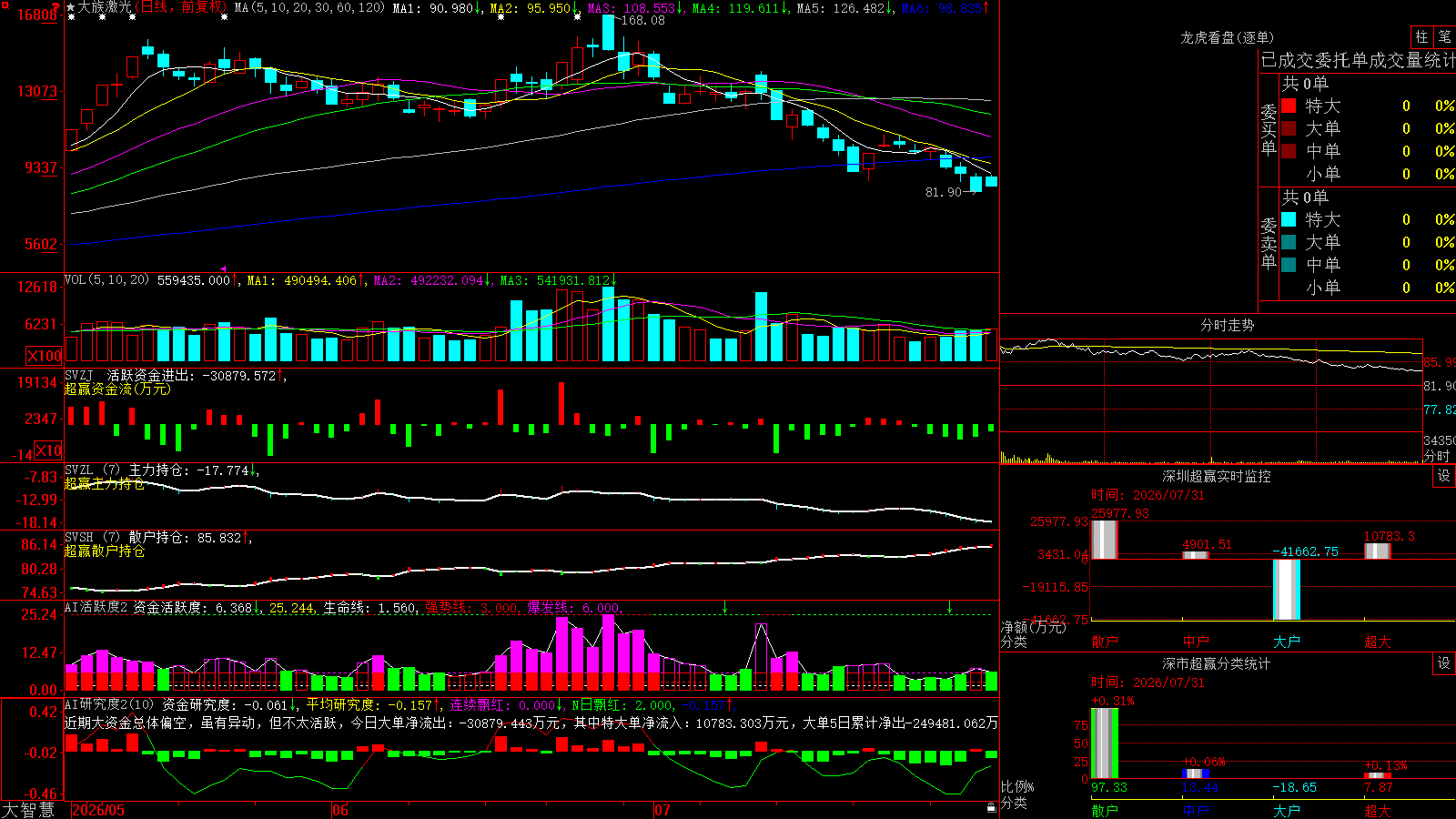1456x819 pixels.
Task: Click the teal 中单 sell-order swatch
Action: tap(1289, 265)
